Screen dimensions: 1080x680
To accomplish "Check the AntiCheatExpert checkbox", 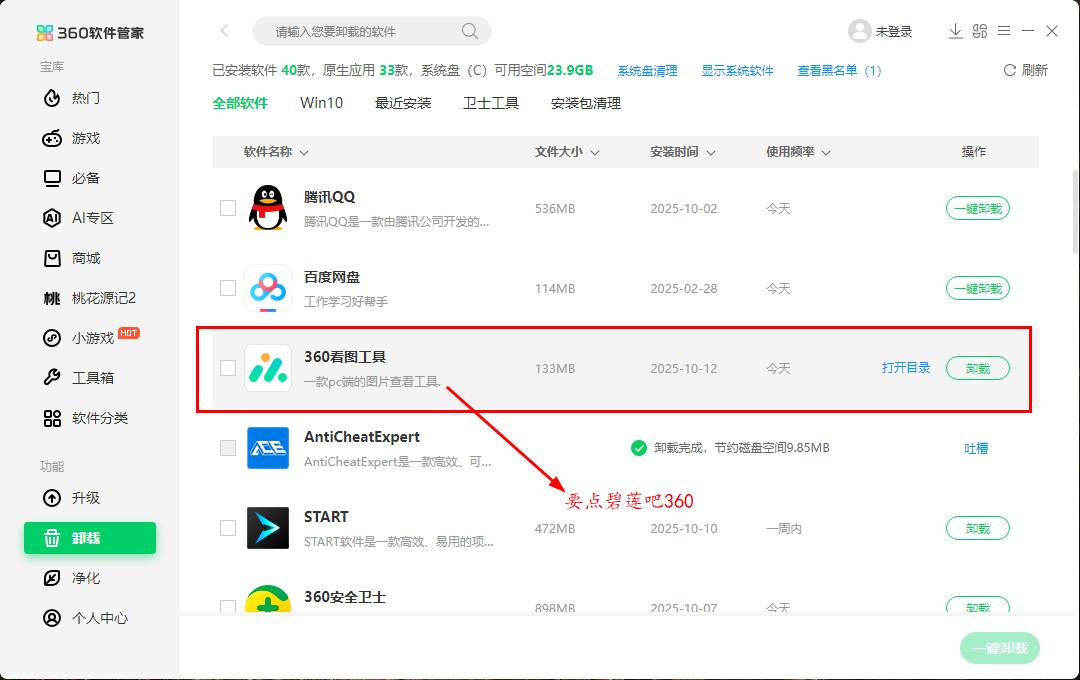I will (x=228, y=448).
